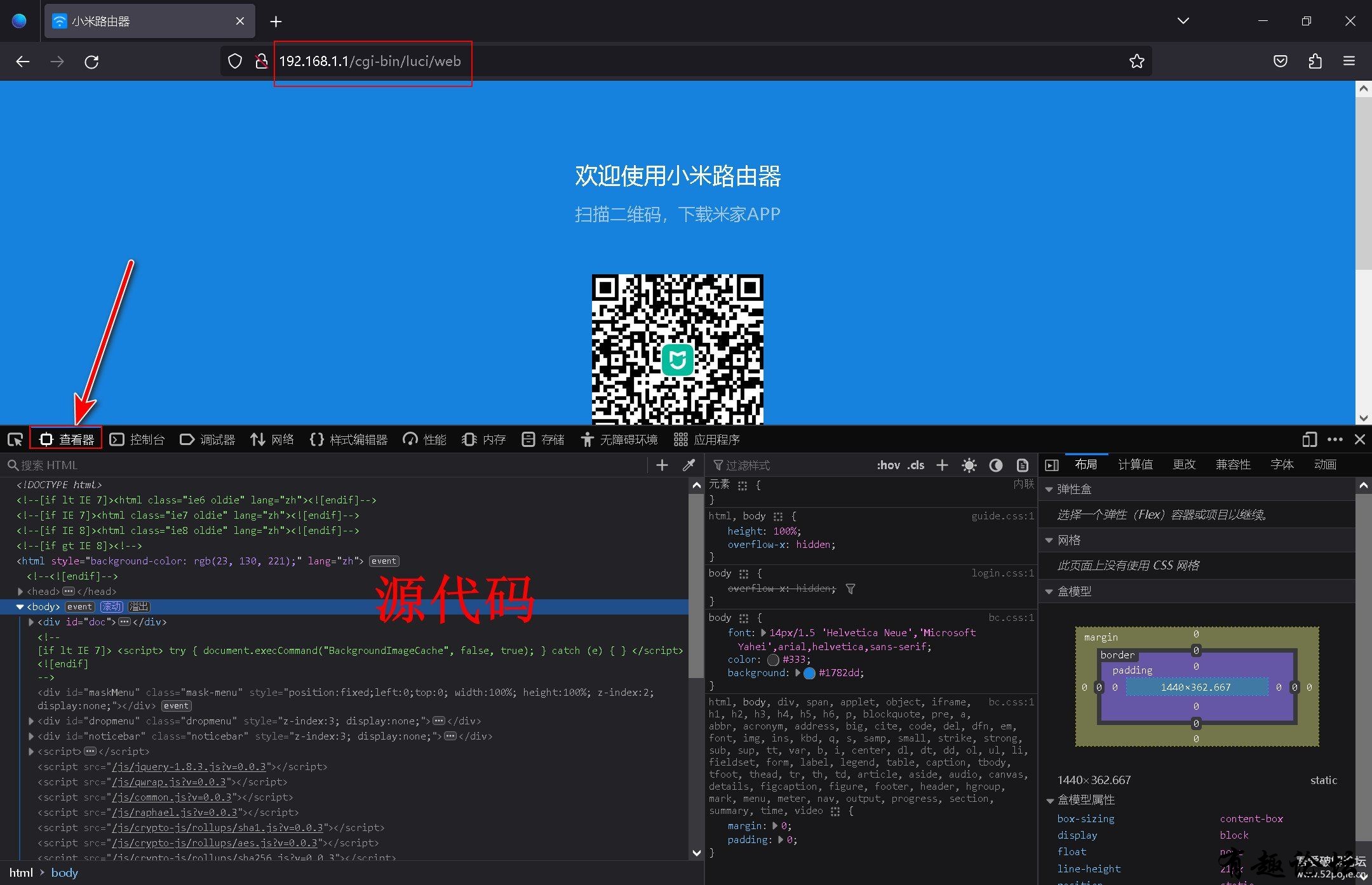Screen dimensions: 1372x885
Task: Open the login.css:1 source link
Action: tap(1002, 573)
